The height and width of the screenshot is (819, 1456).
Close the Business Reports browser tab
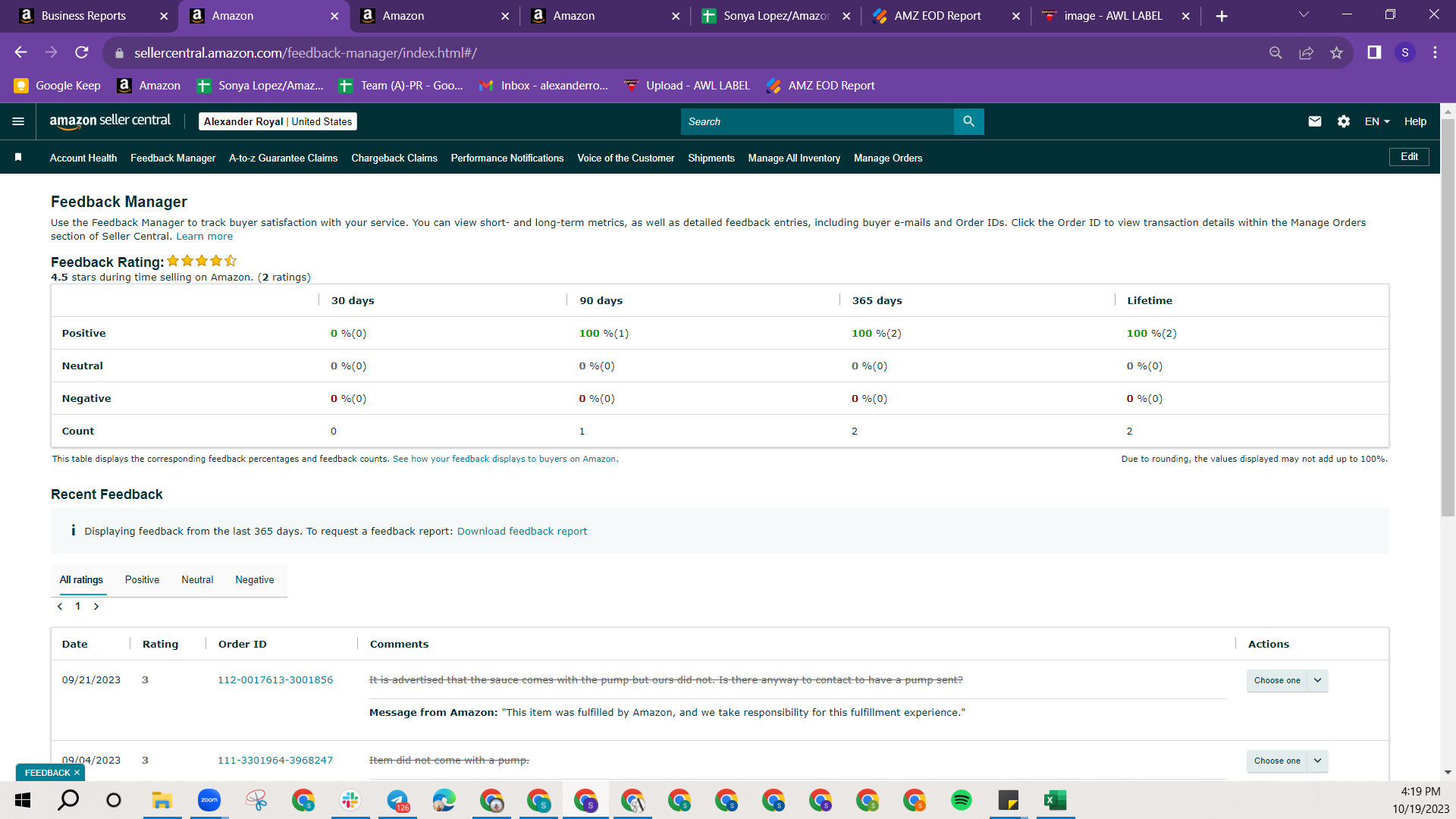164,16
